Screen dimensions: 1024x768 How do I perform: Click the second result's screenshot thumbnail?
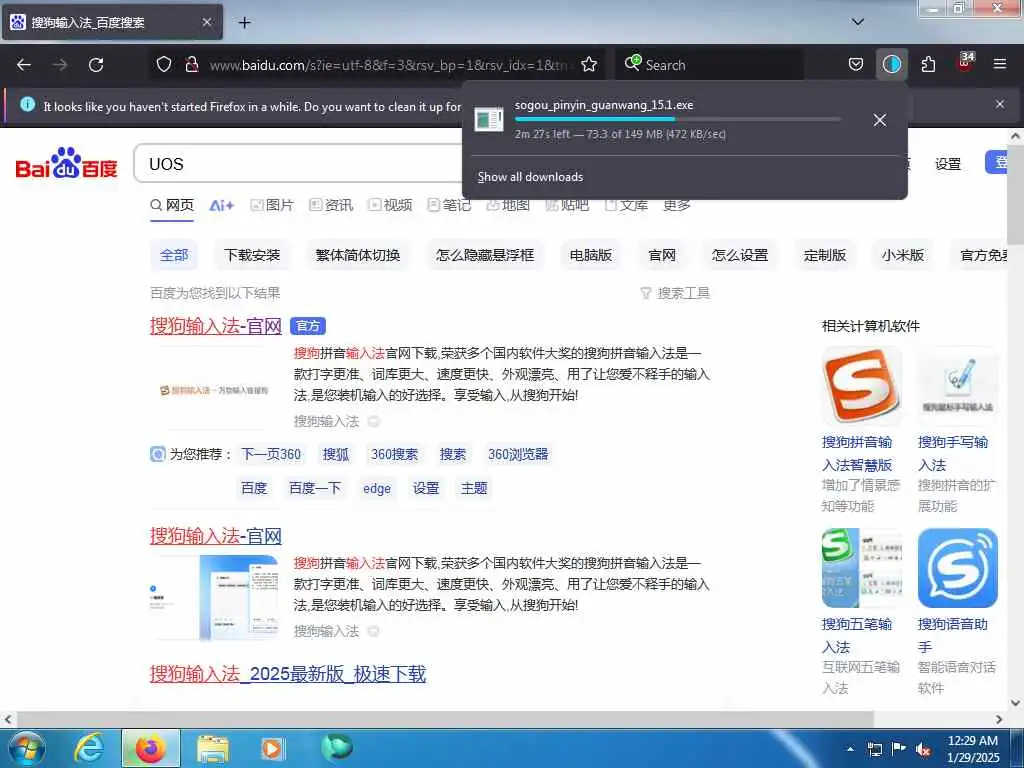pos(214,598)
